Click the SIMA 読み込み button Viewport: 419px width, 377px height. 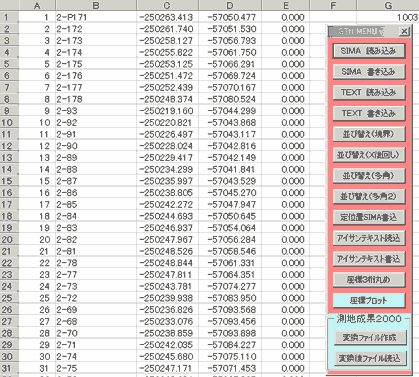tap(369, 51)
